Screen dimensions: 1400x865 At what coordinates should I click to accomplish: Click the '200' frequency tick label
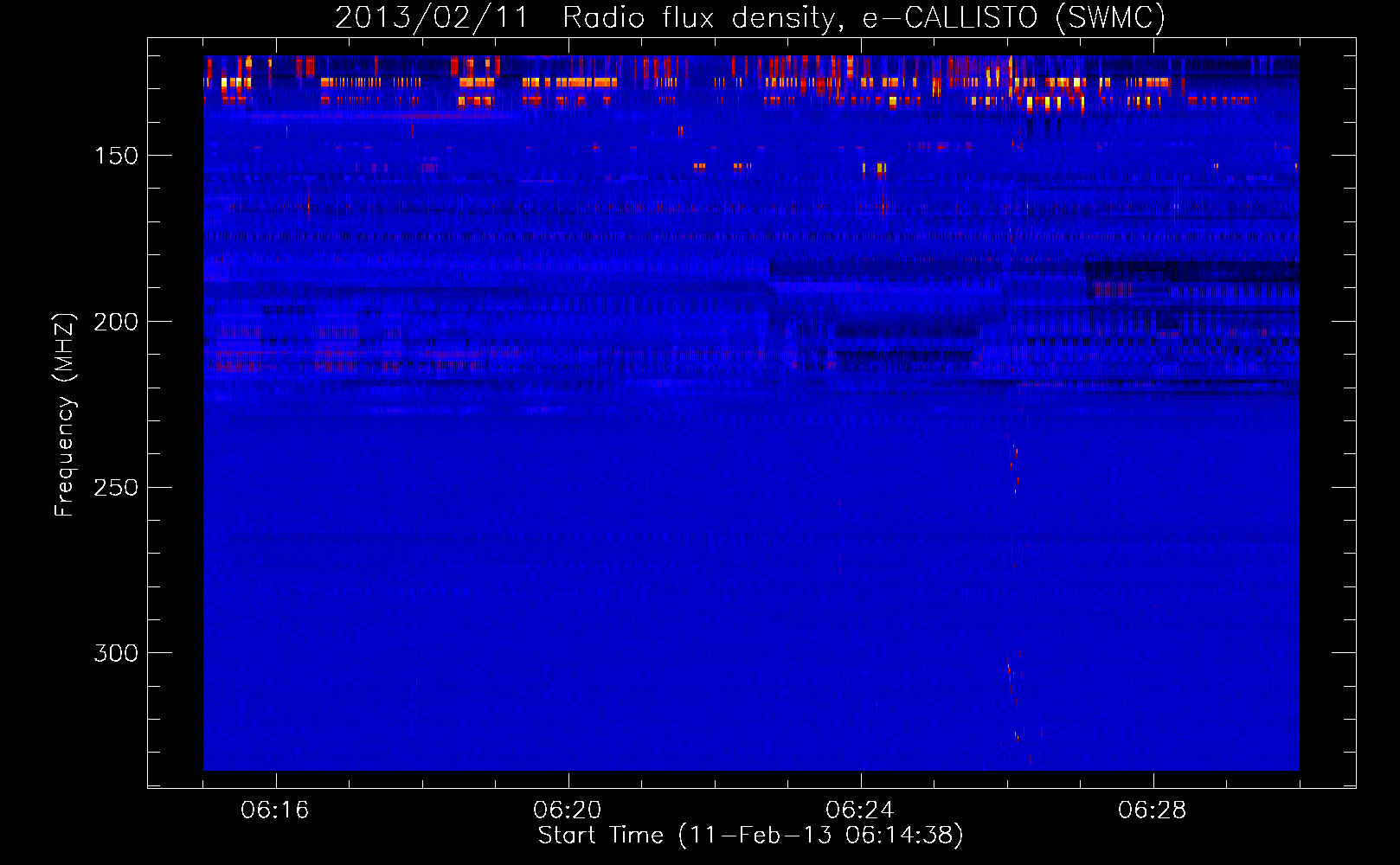pos(116,322)
